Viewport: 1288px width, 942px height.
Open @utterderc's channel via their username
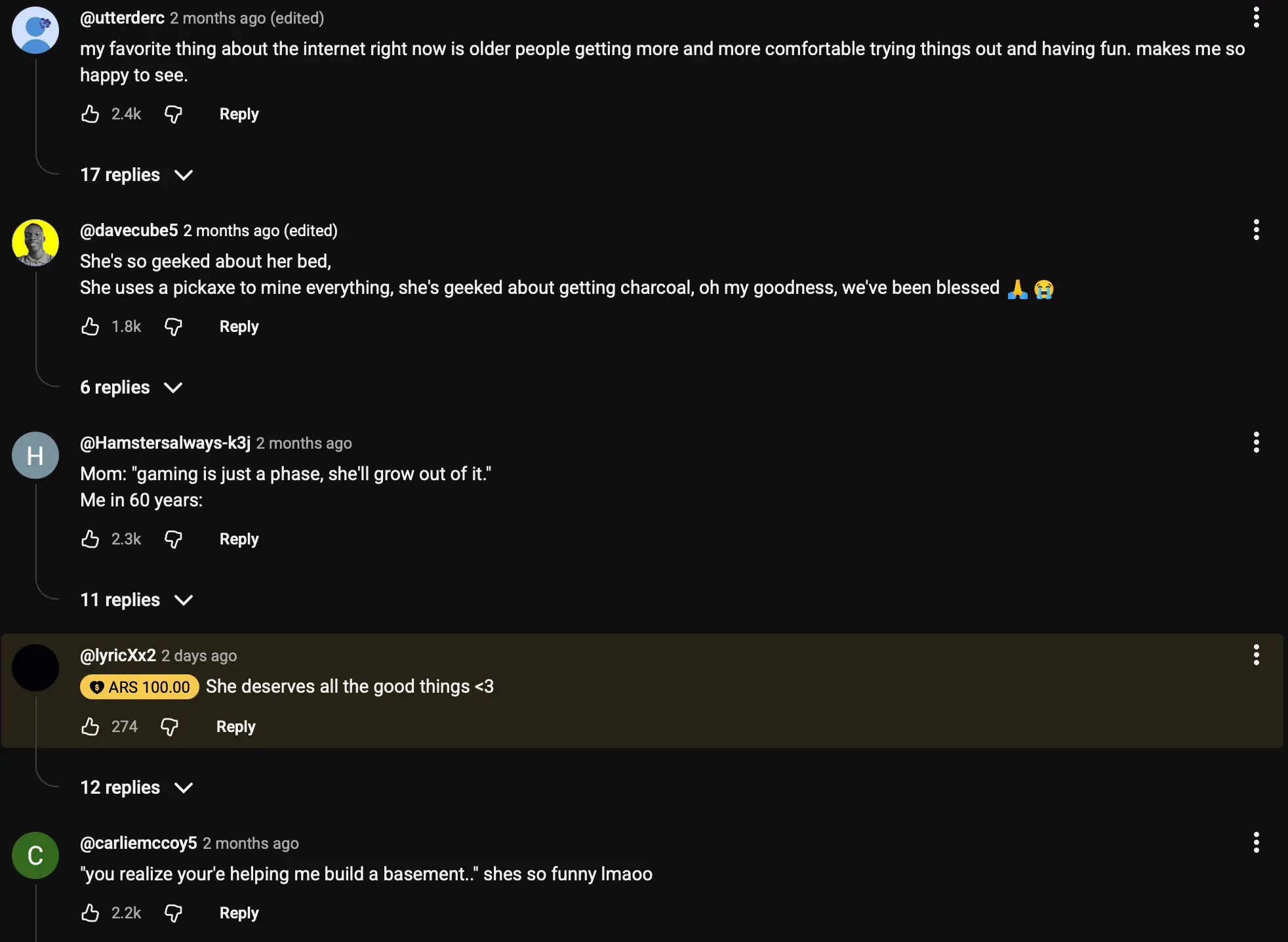(x=121, y=18)
